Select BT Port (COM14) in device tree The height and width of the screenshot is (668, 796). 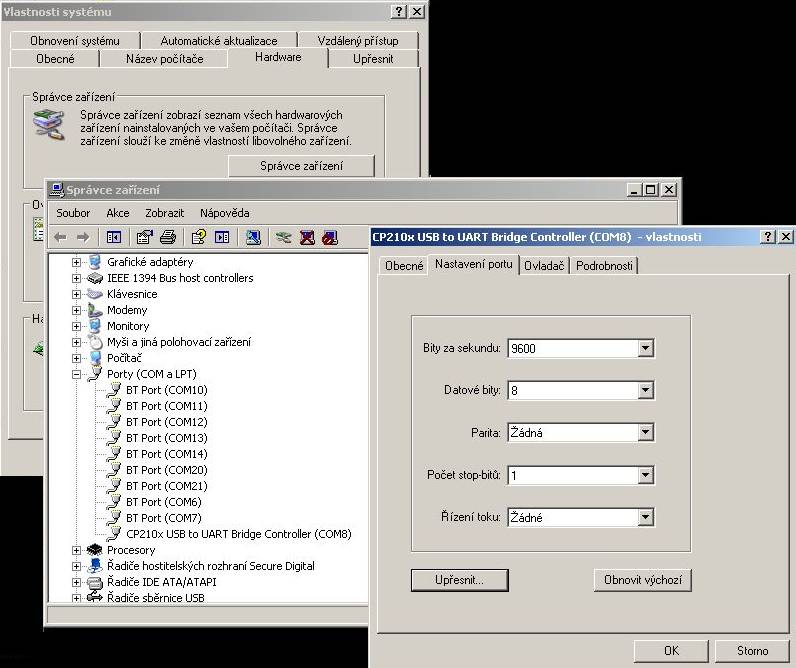166,454
